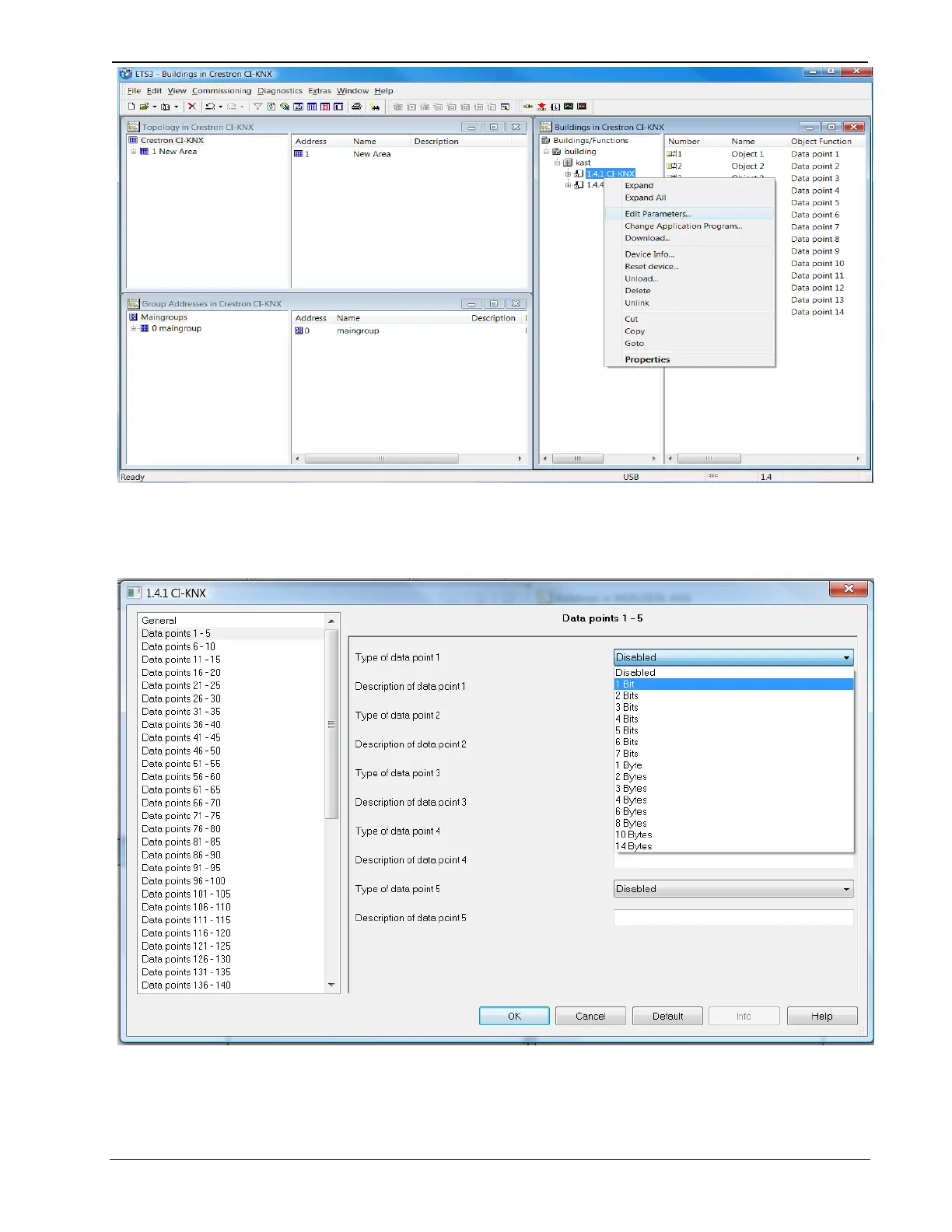Screen dimensions: 952x1232
Task: Click the dropdown arrow beside Undo icon
Action: pyautogui.click(x=221, y=107)
